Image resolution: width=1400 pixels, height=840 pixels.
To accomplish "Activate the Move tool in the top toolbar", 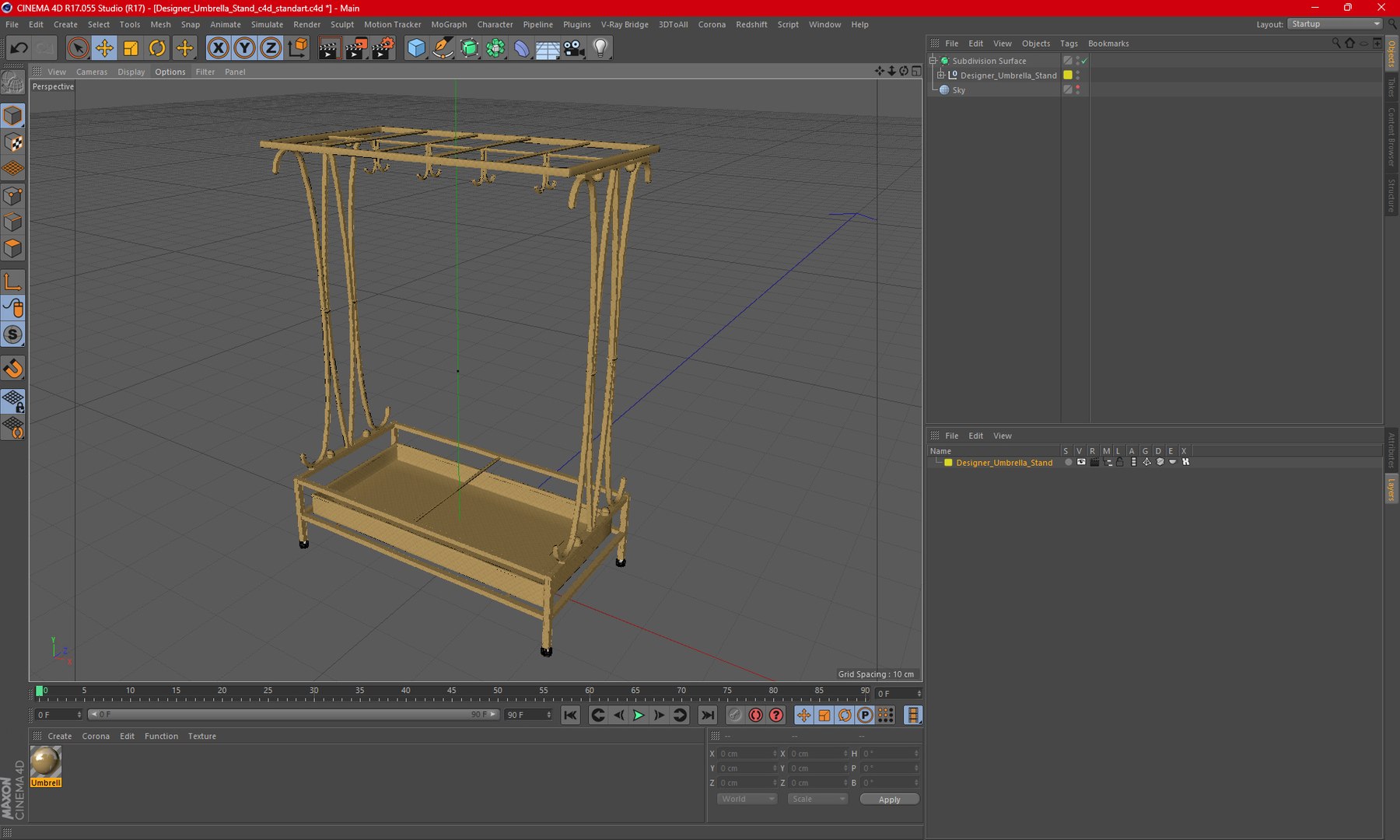I will [x=104, y=48].
